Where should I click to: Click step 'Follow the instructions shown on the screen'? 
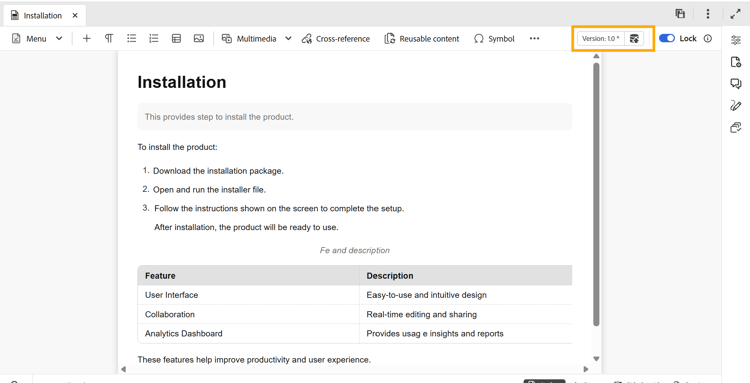[279, 208]
